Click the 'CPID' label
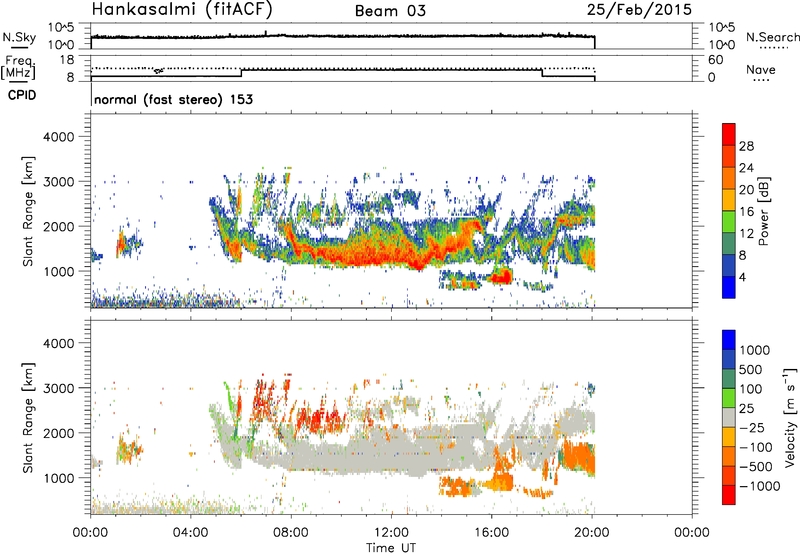This screenshot has height=554, width=800. point(22,95)
